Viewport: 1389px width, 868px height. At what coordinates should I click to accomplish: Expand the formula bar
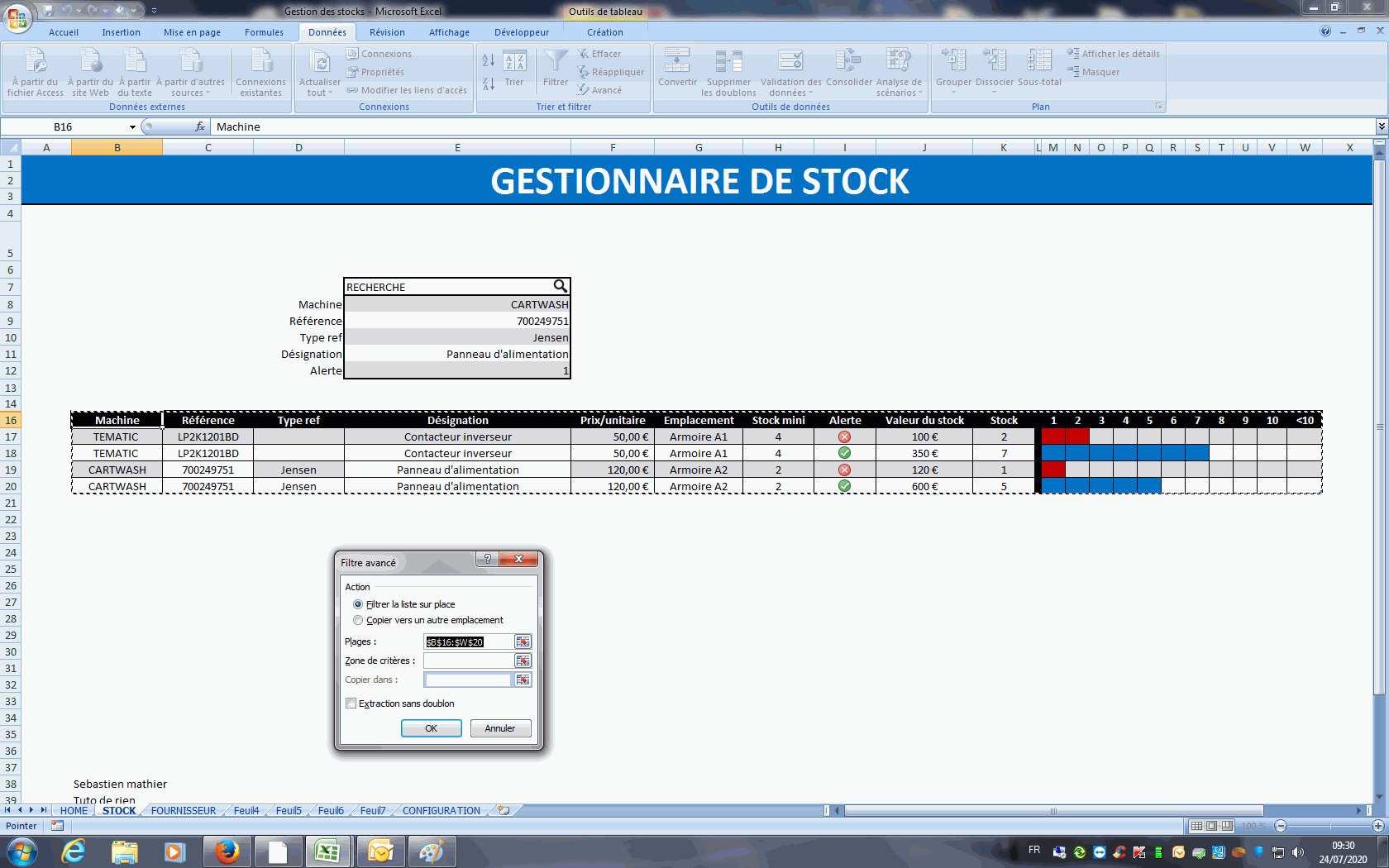[1381, 126]
